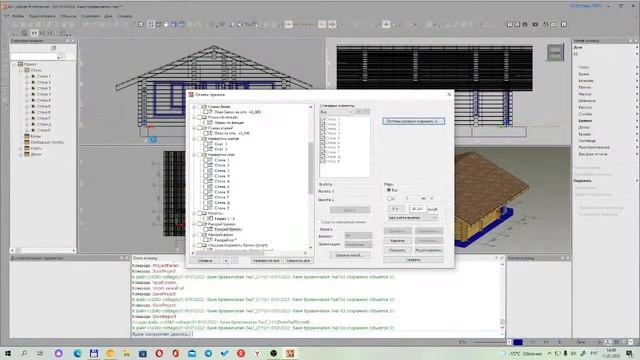Collapse the Стены node in the left tree
This screenshot has height=360, width=640.
click(x=20, y=70)
